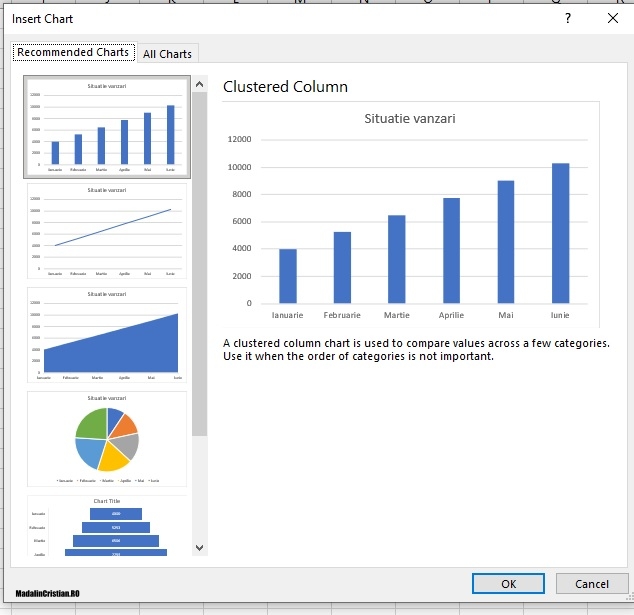
Task: Click the Clustered Column heading text
Action: tap(286, 87)
